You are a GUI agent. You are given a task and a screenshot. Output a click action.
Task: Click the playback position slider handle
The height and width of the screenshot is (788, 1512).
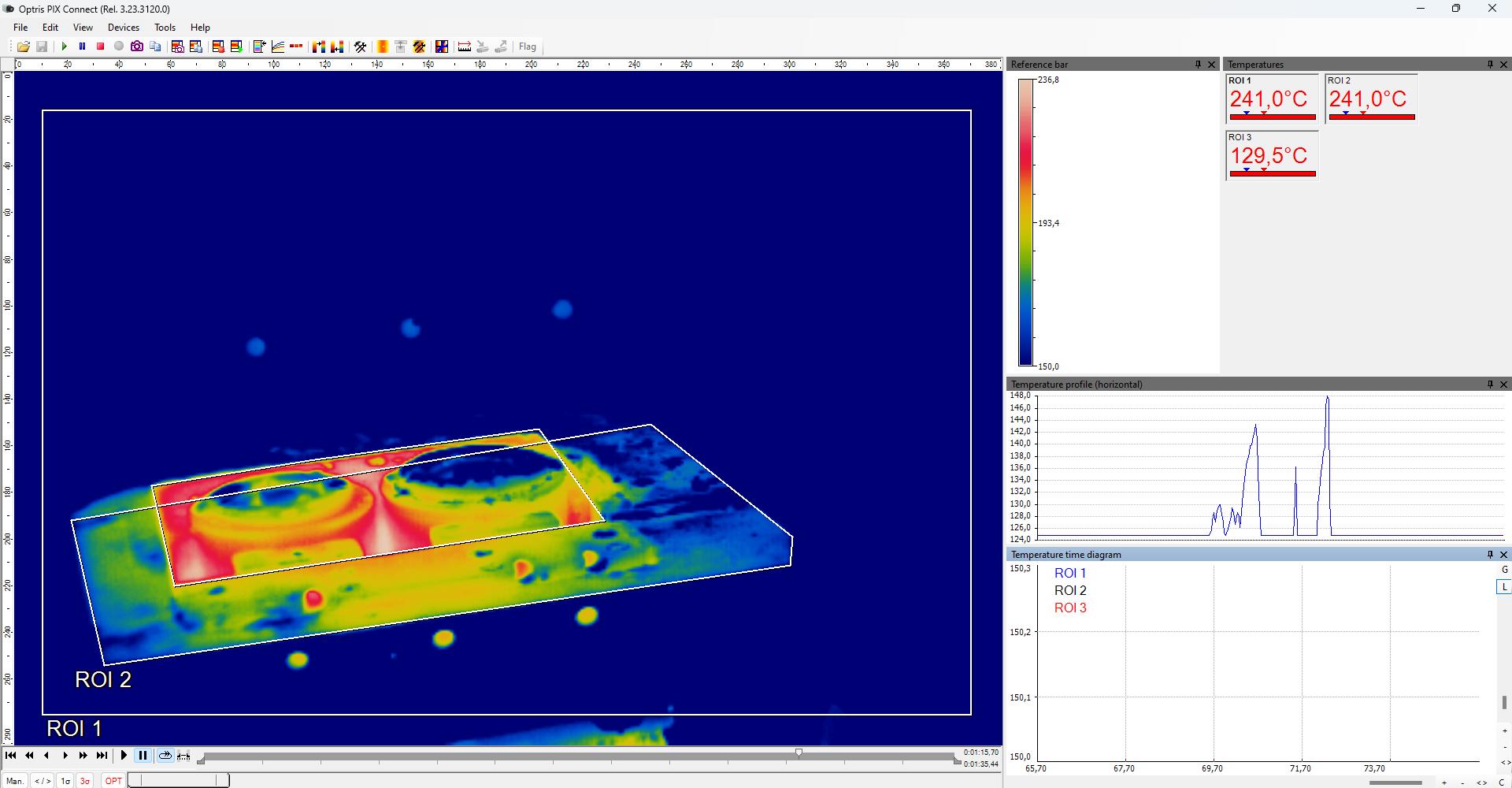pos(799,753)
